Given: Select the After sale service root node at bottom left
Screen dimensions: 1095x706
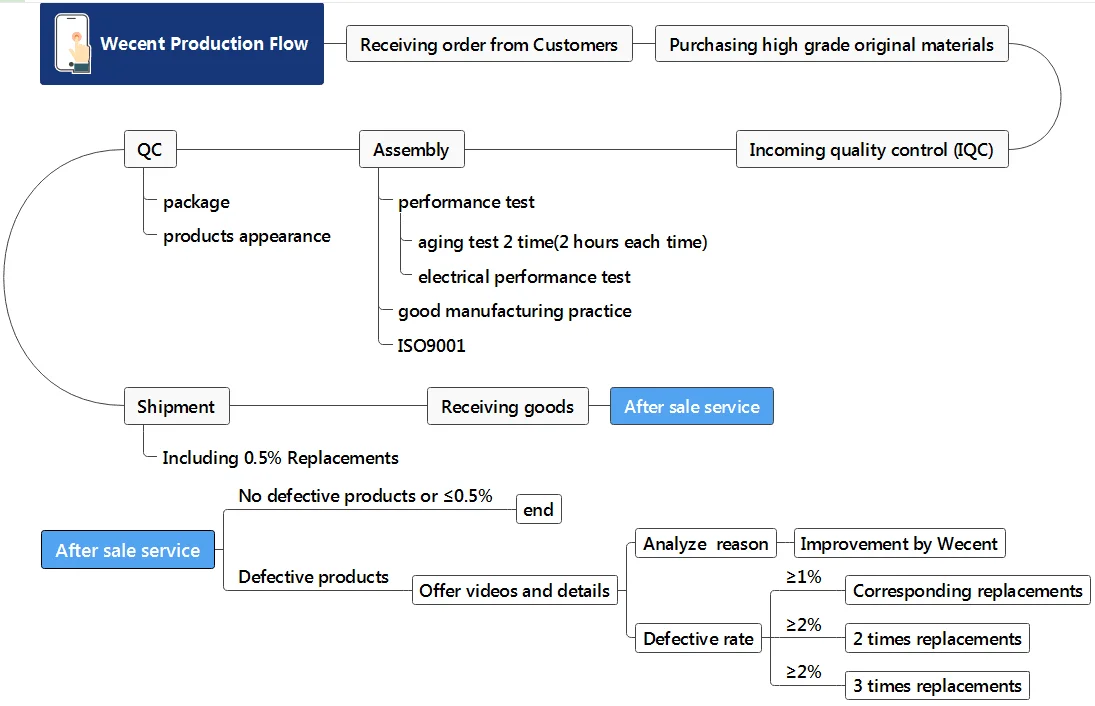Looking at the screenshot, I should pyautogui.click(x=128, y=550).
